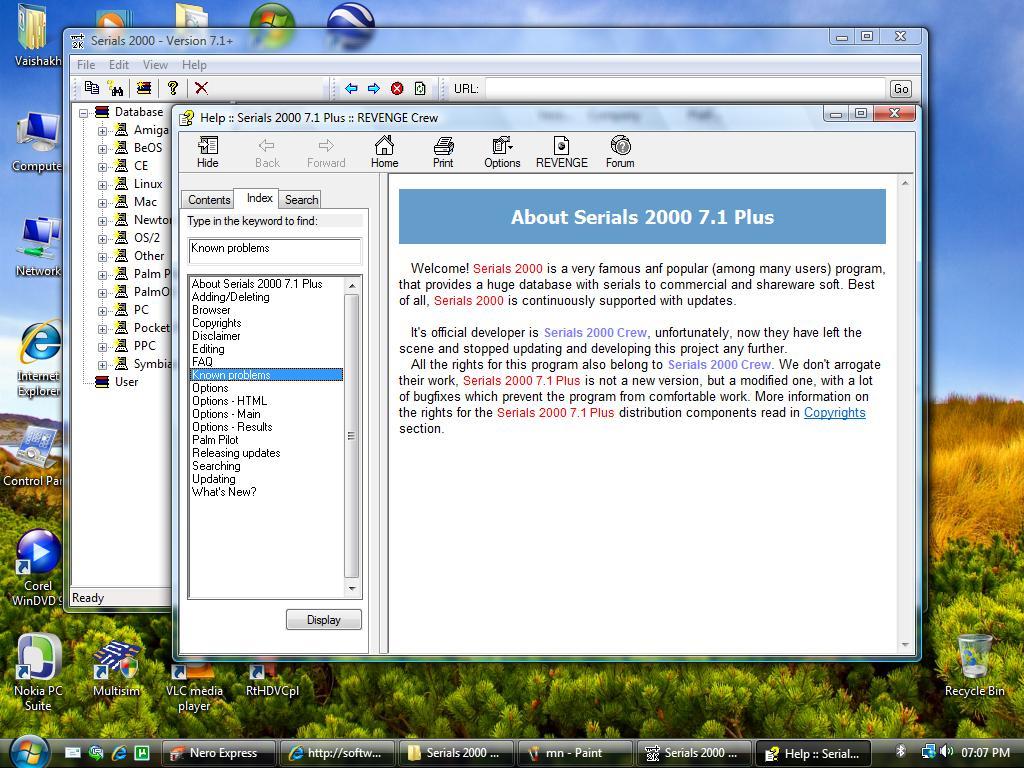Print the current help topic
Screen dimensions: 1024x768
(x=443, y=150)
